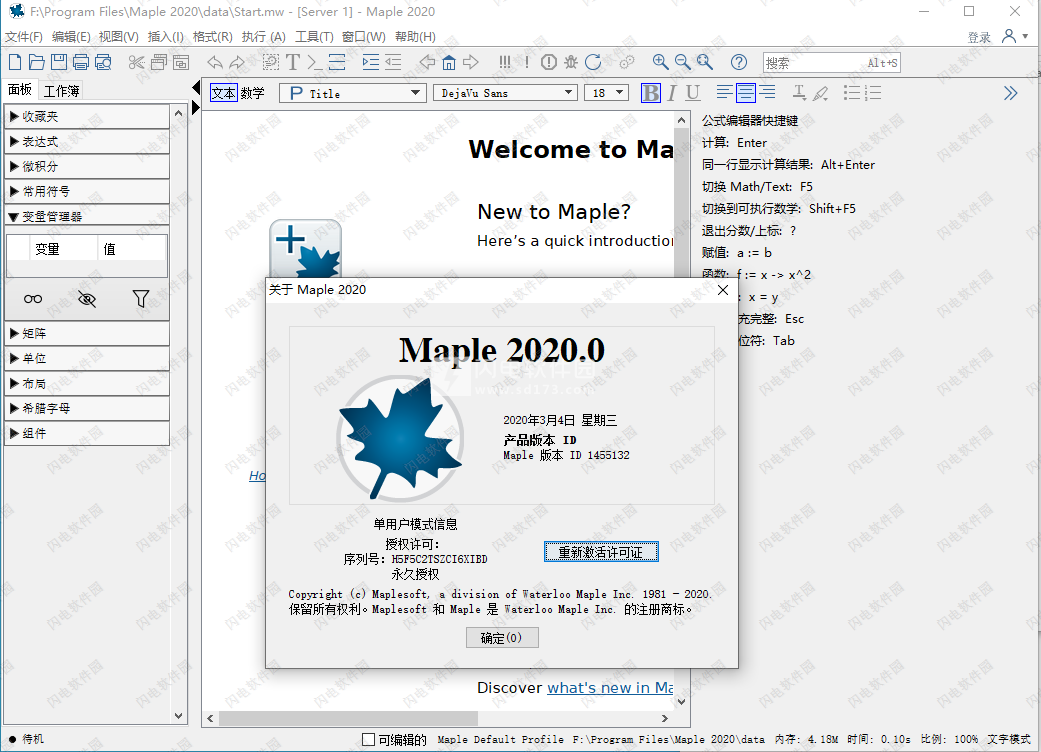
Task: Open the 文件(F) menu
Action: [24, 37]
